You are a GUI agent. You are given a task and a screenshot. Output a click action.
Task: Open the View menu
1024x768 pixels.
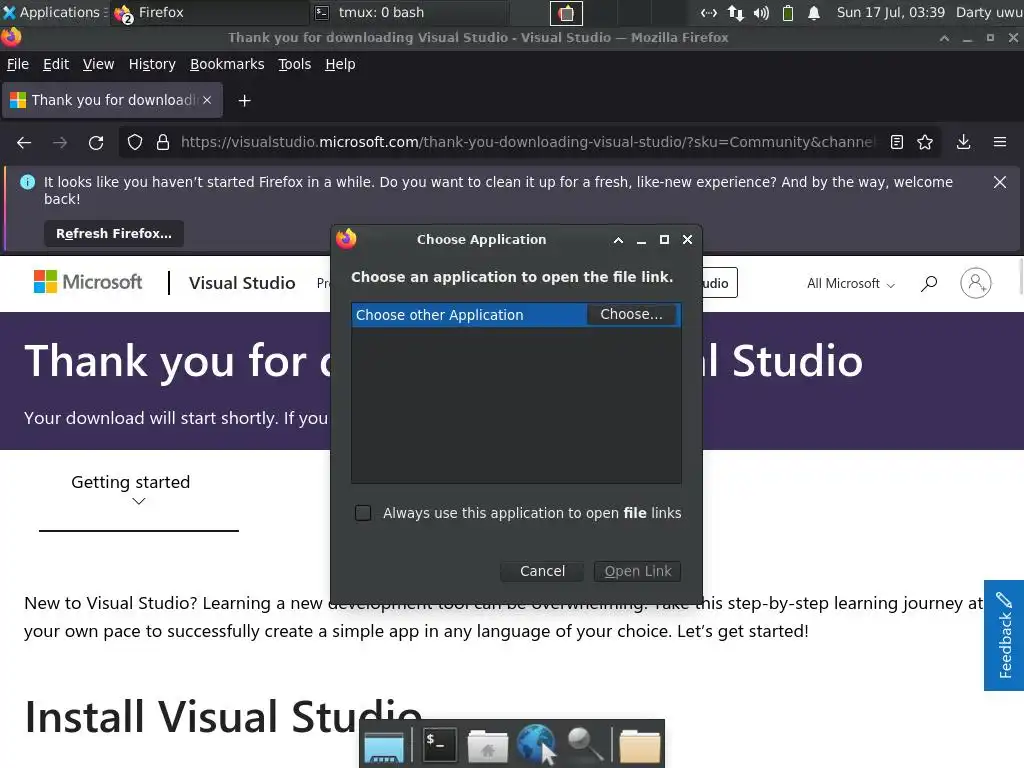(99, 64)
